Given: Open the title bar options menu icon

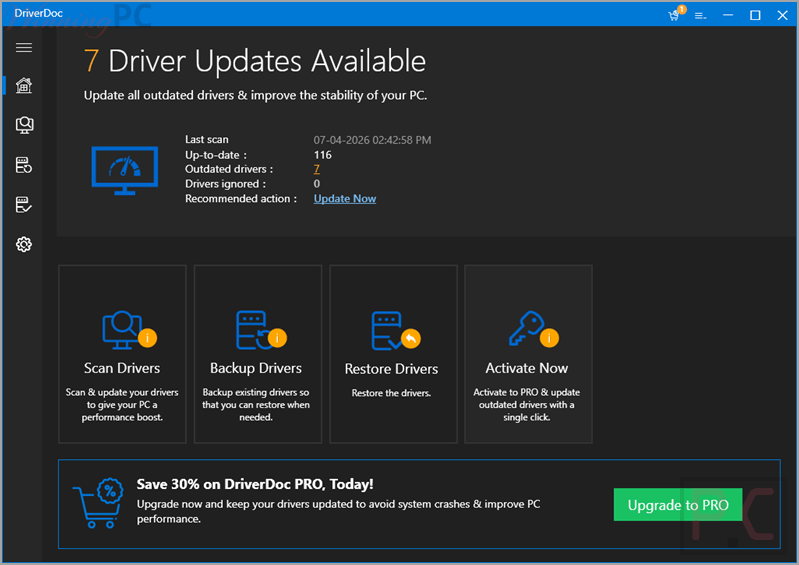Looking at the screenshot, I should 701,16.
